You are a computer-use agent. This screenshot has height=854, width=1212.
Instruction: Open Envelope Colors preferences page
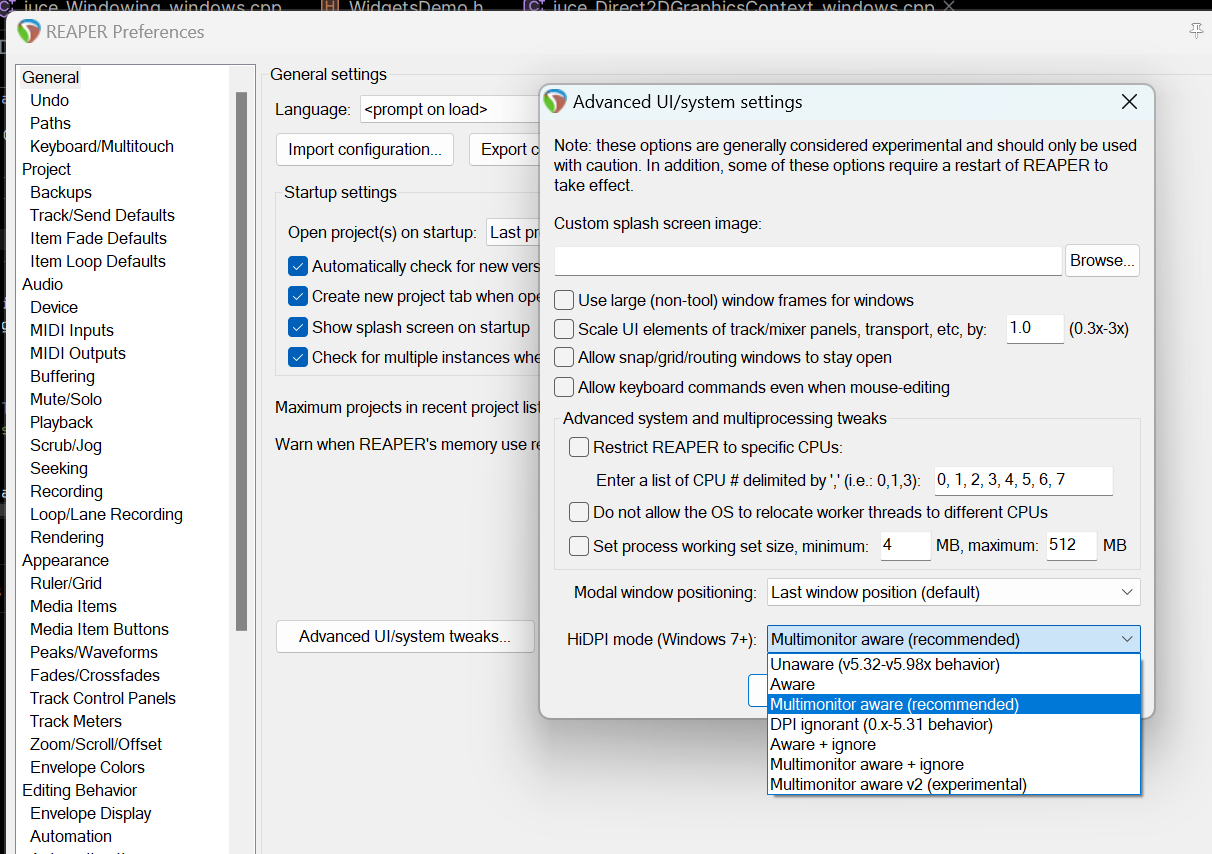(x=87, y=767)
